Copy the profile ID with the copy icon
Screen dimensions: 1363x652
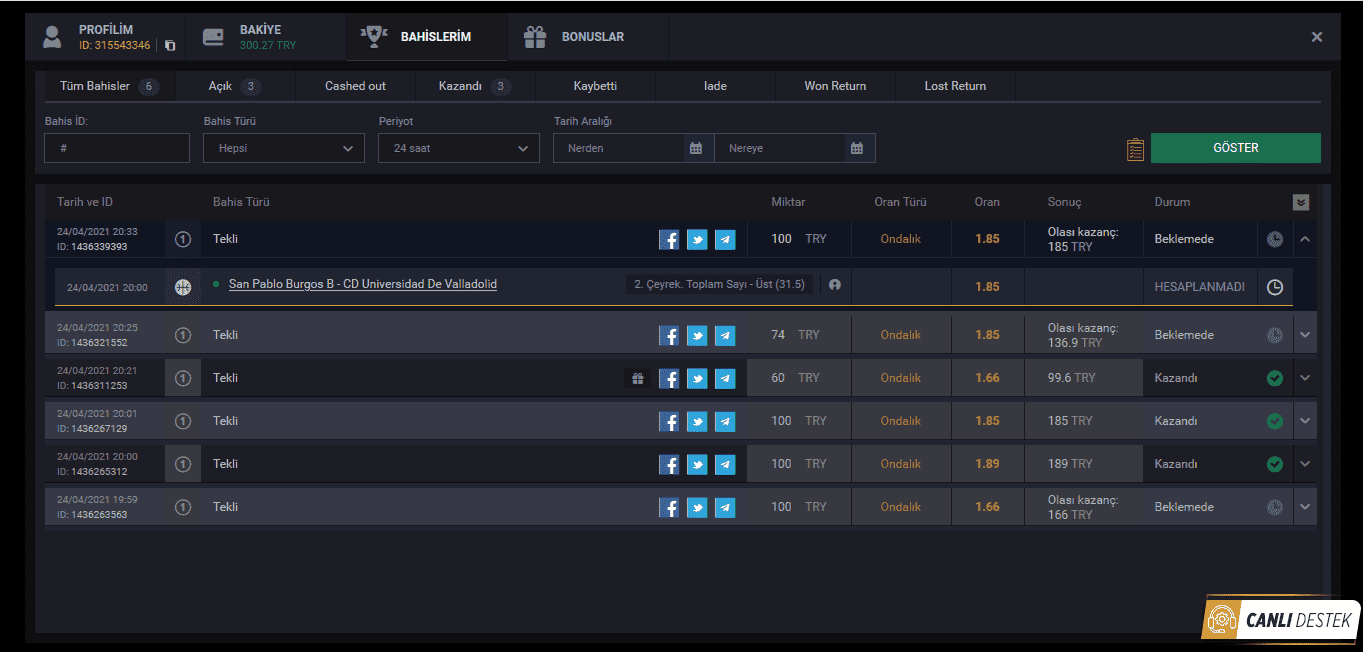pos(170,46)
